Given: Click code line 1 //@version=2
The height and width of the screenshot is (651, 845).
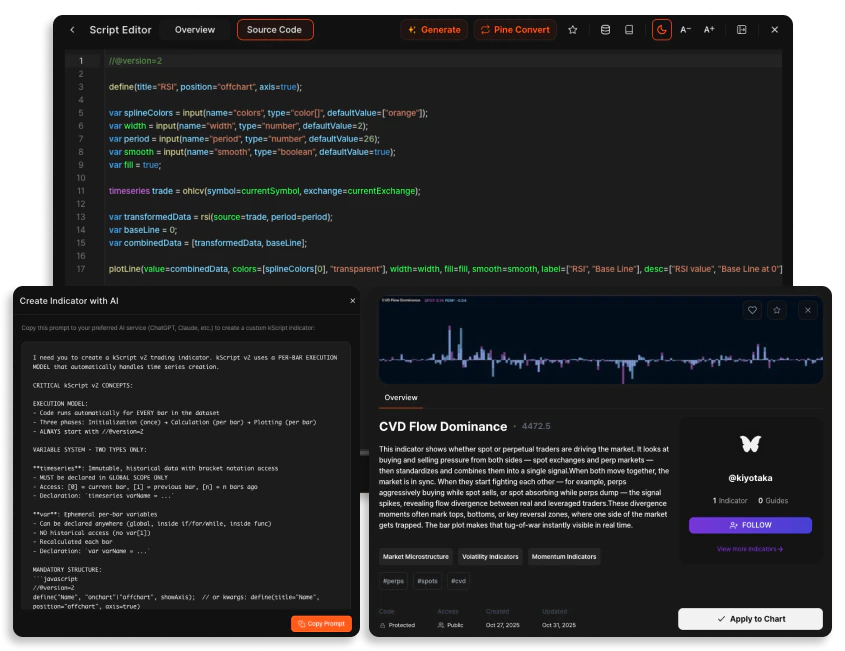Looking at the screenshot, I should (x=135, y=61).
